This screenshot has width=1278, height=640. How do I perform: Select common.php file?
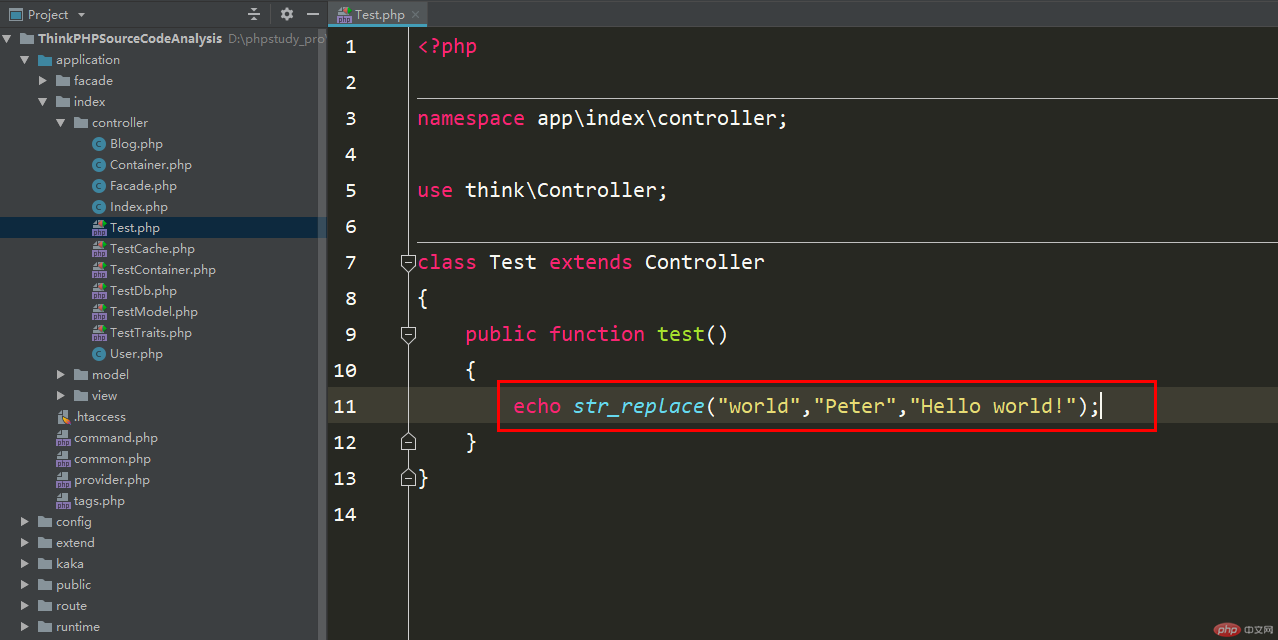[112, 458]
